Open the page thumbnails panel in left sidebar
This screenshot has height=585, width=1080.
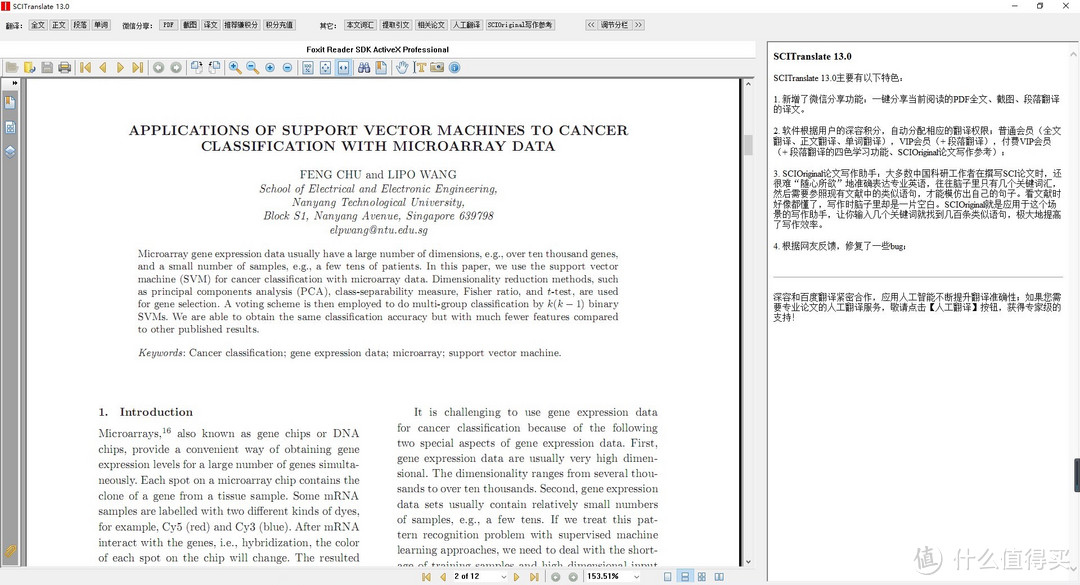pyautogui.click(x=10, y=127)
